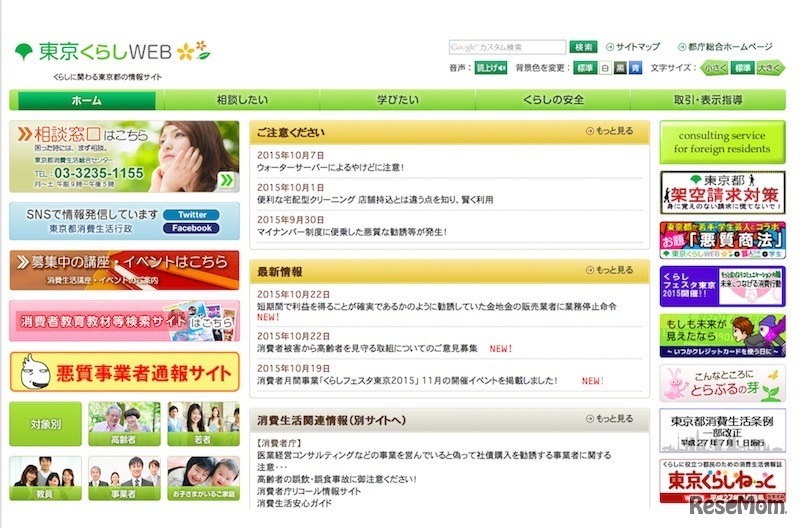Open the くらしの安全 navigation tab
The width and height of the screenshot is (800, 528).
[553, 100]
